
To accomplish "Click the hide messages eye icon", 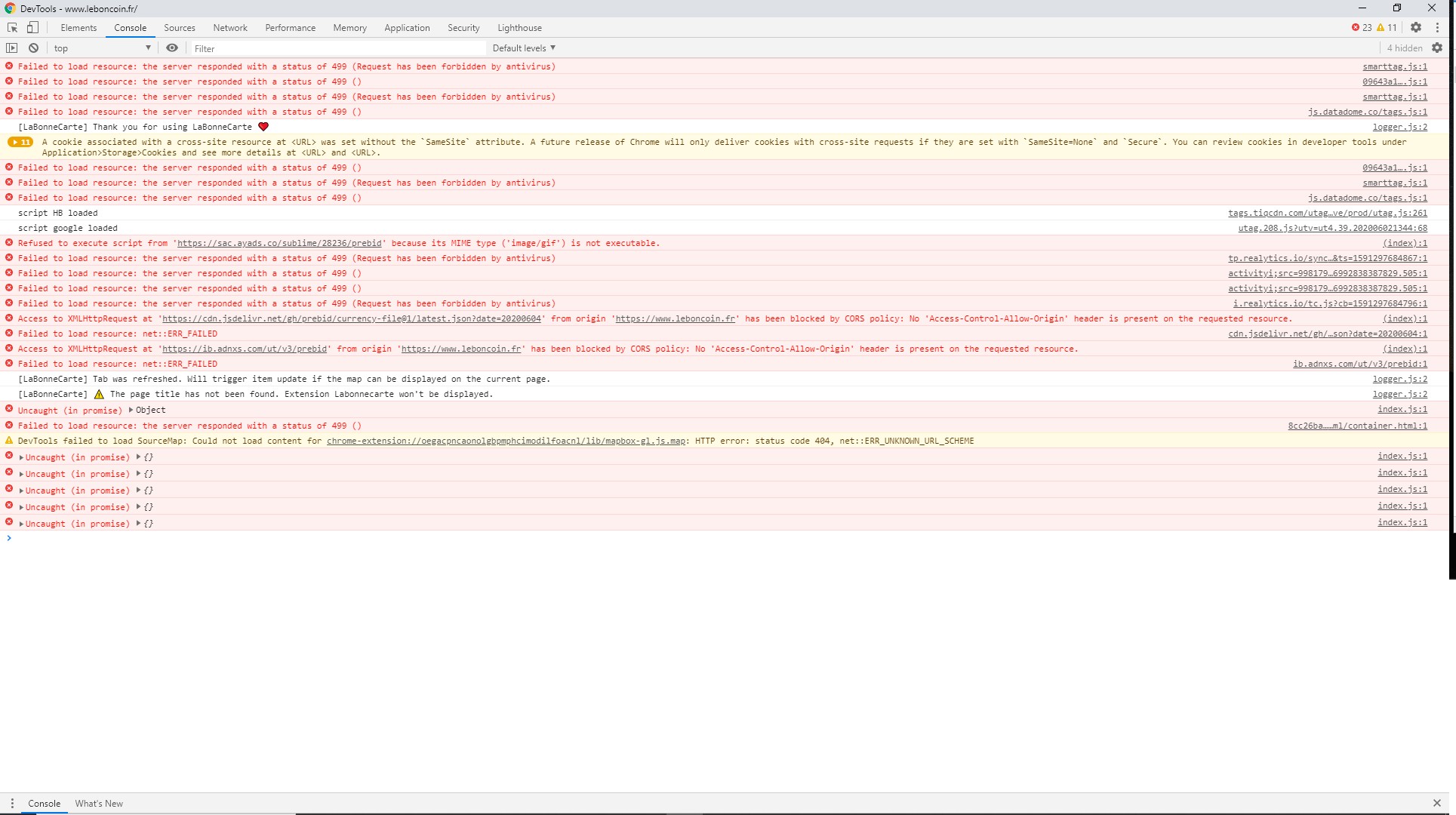I will [172, 47].
